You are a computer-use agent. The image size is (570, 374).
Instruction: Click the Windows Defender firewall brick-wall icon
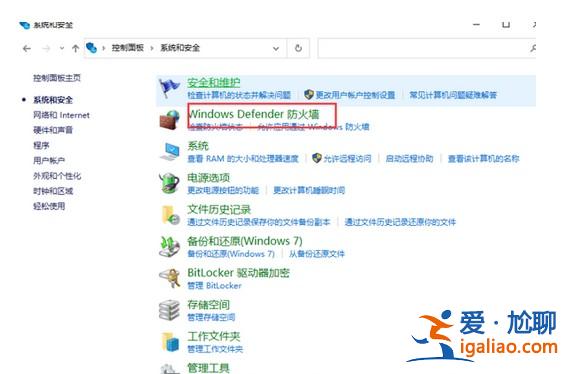169,120
